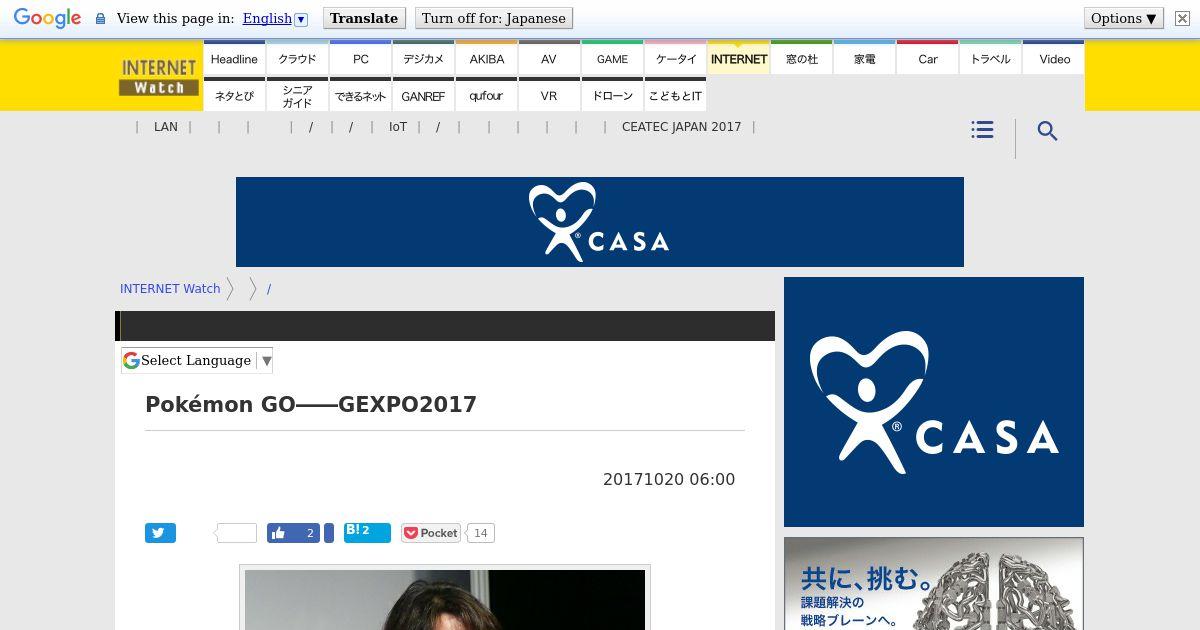Select the INTERNET tab
This screenshot has height=630, width=1200.
pos(738,58)
